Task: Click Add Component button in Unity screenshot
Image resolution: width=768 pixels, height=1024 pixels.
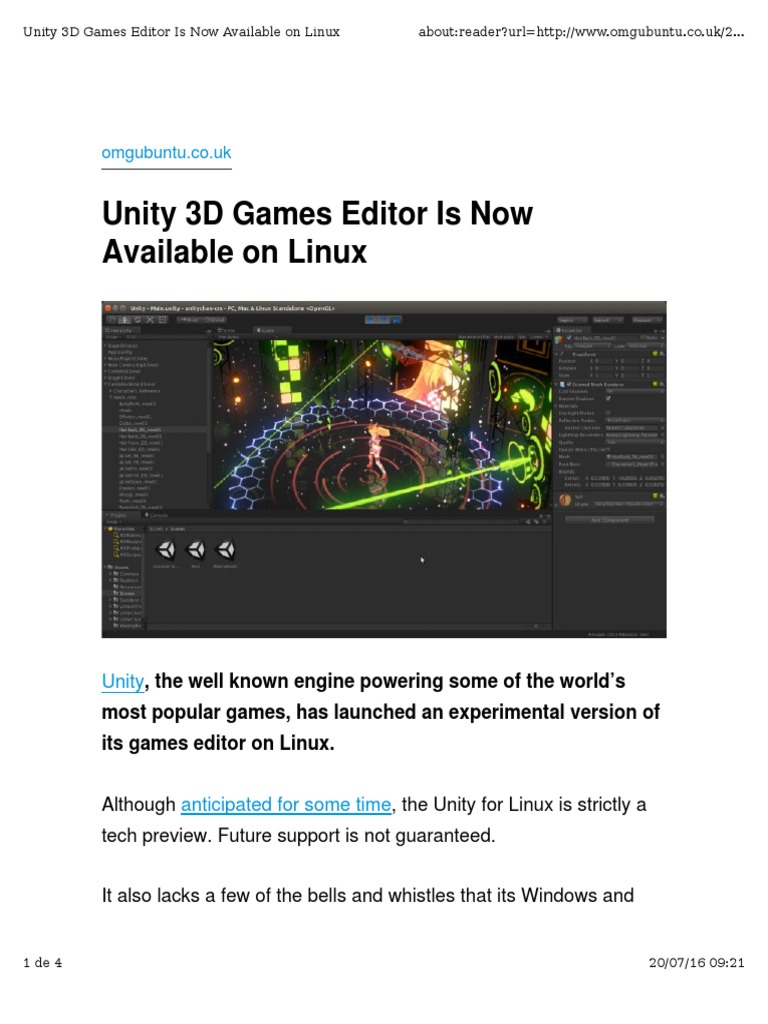Action: pos(610,520)
